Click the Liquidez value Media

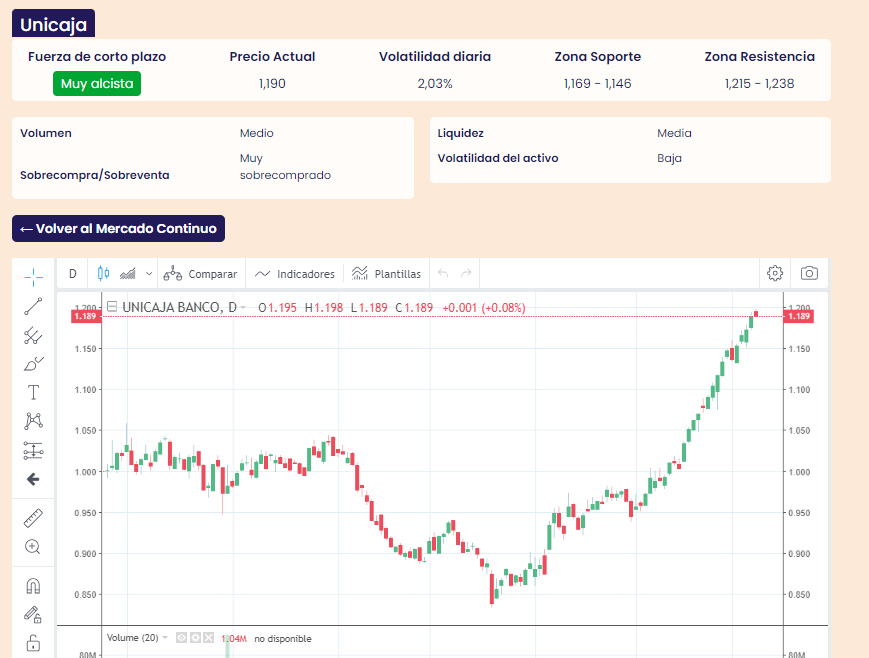[x=674, y=133]
